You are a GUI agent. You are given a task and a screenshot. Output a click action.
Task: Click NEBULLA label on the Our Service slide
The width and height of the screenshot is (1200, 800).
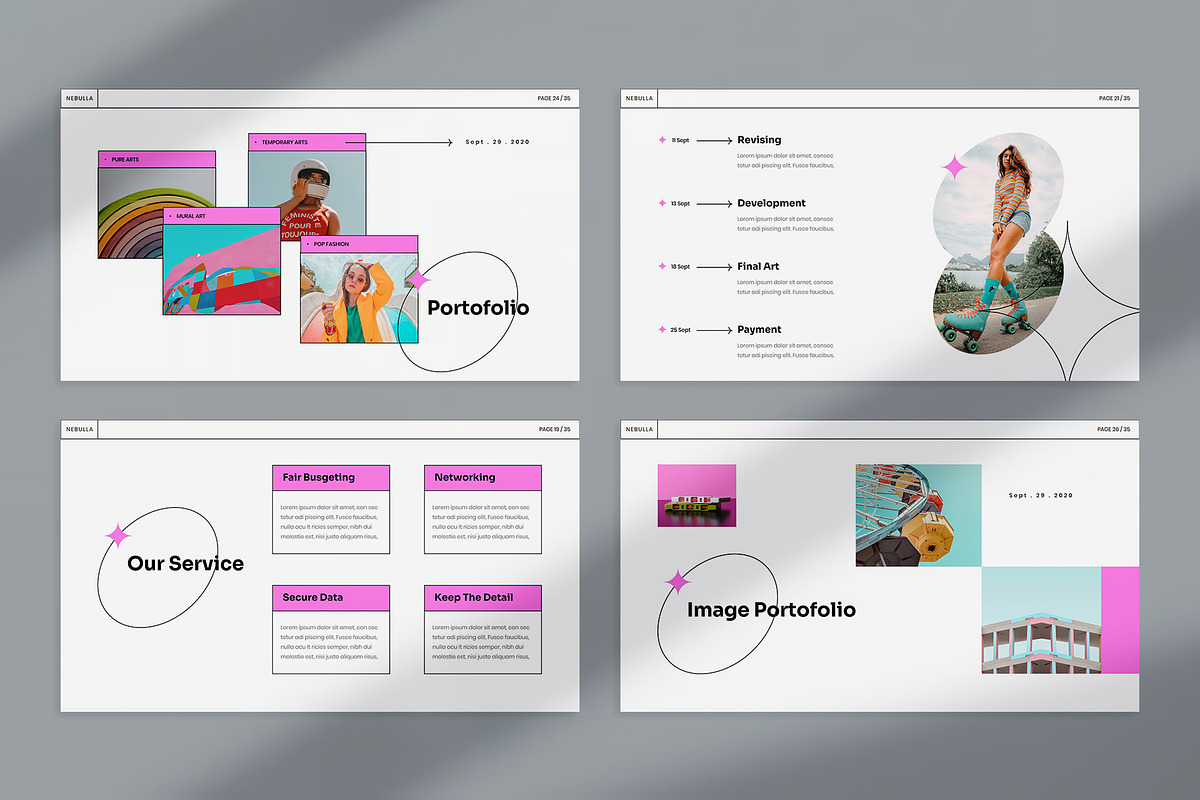(79, 429)
